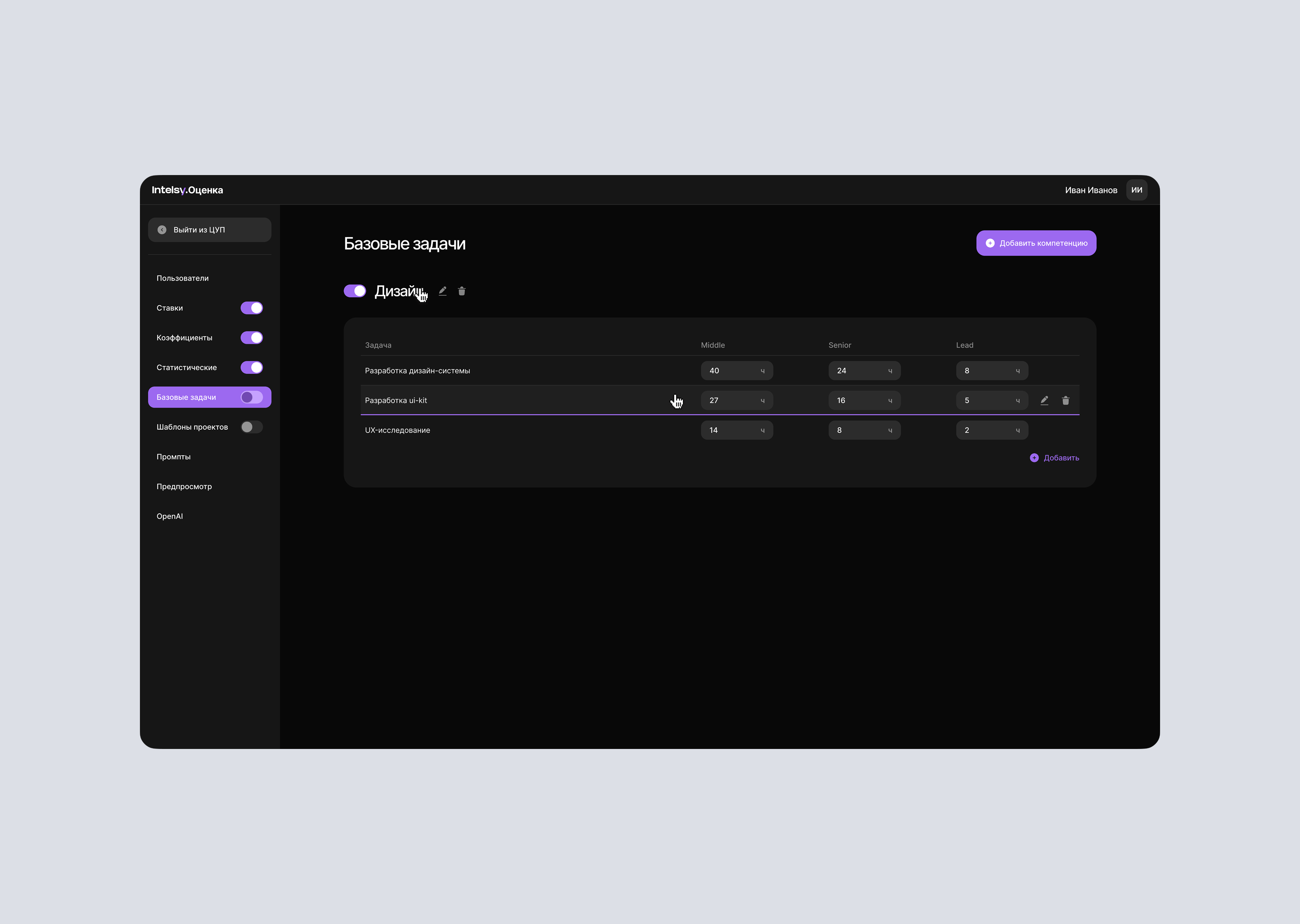Disable the Коэффициенты toggle
The height and width of the screenshot is (924, 1300).
click(252, 338)
